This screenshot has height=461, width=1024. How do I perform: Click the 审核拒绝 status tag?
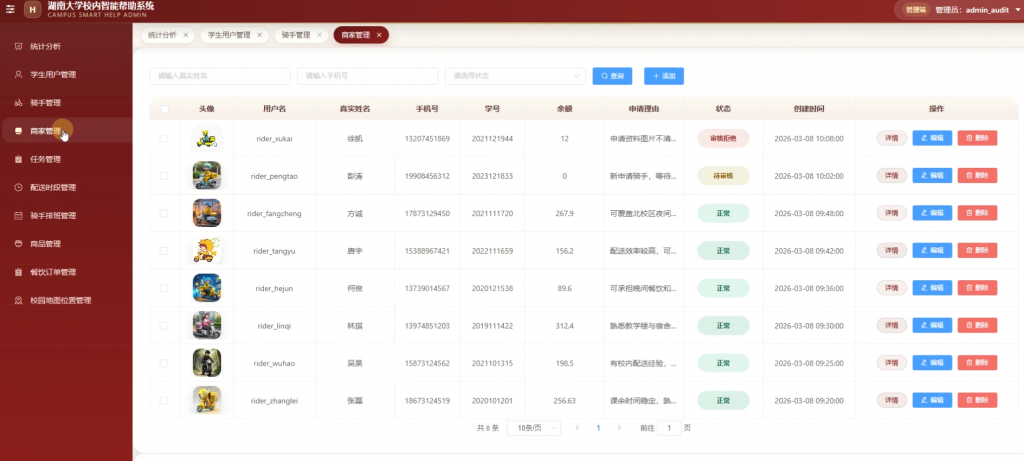(x=723, y=138)
